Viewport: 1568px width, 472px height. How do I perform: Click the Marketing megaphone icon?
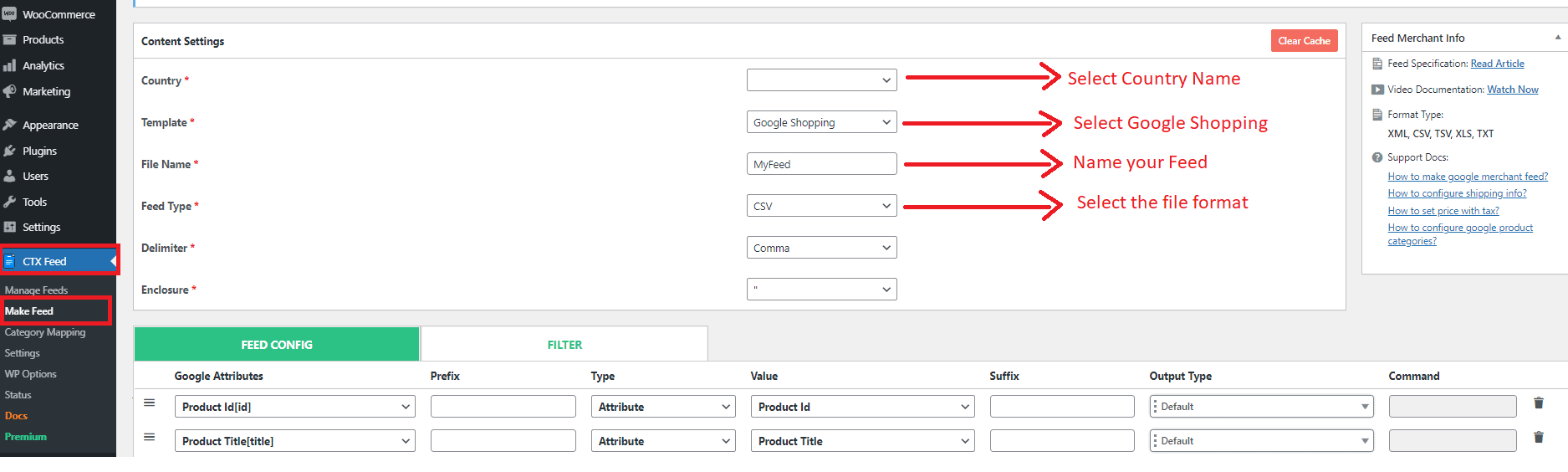point(9,91)
